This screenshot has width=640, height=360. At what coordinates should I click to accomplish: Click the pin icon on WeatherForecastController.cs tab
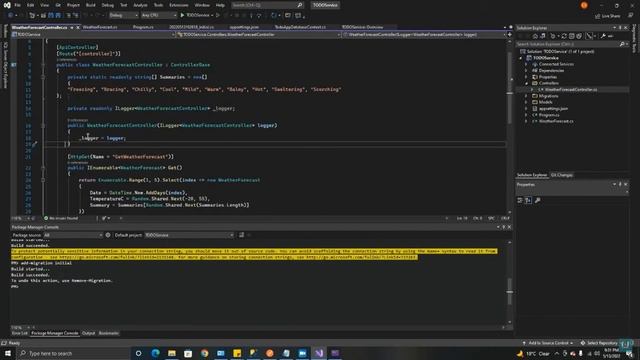click(x=71, y=27)
